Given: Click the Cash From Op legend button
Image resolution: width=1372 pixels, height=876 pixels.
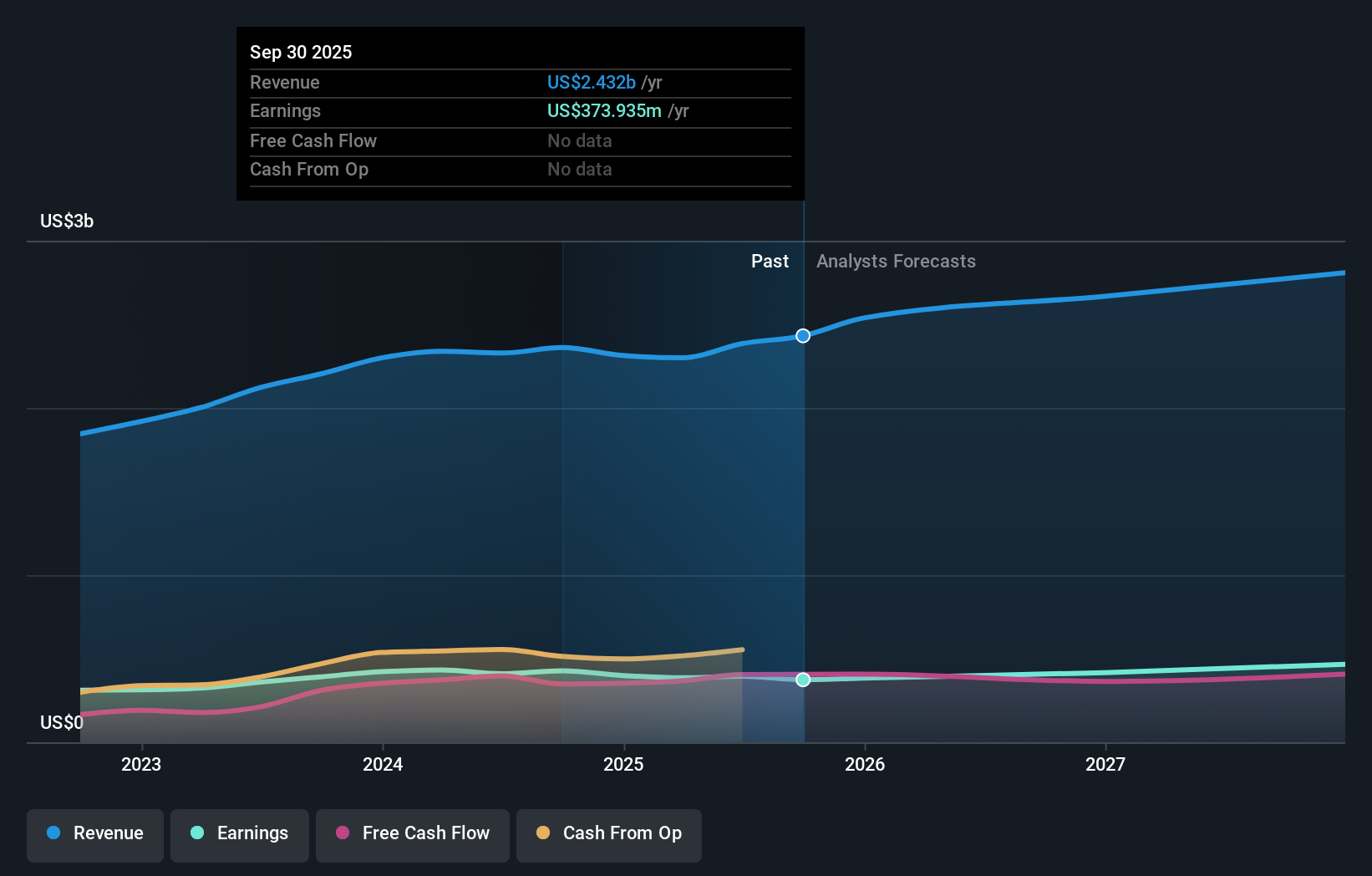Looking at the screenshot, I should tap(609, 834).
